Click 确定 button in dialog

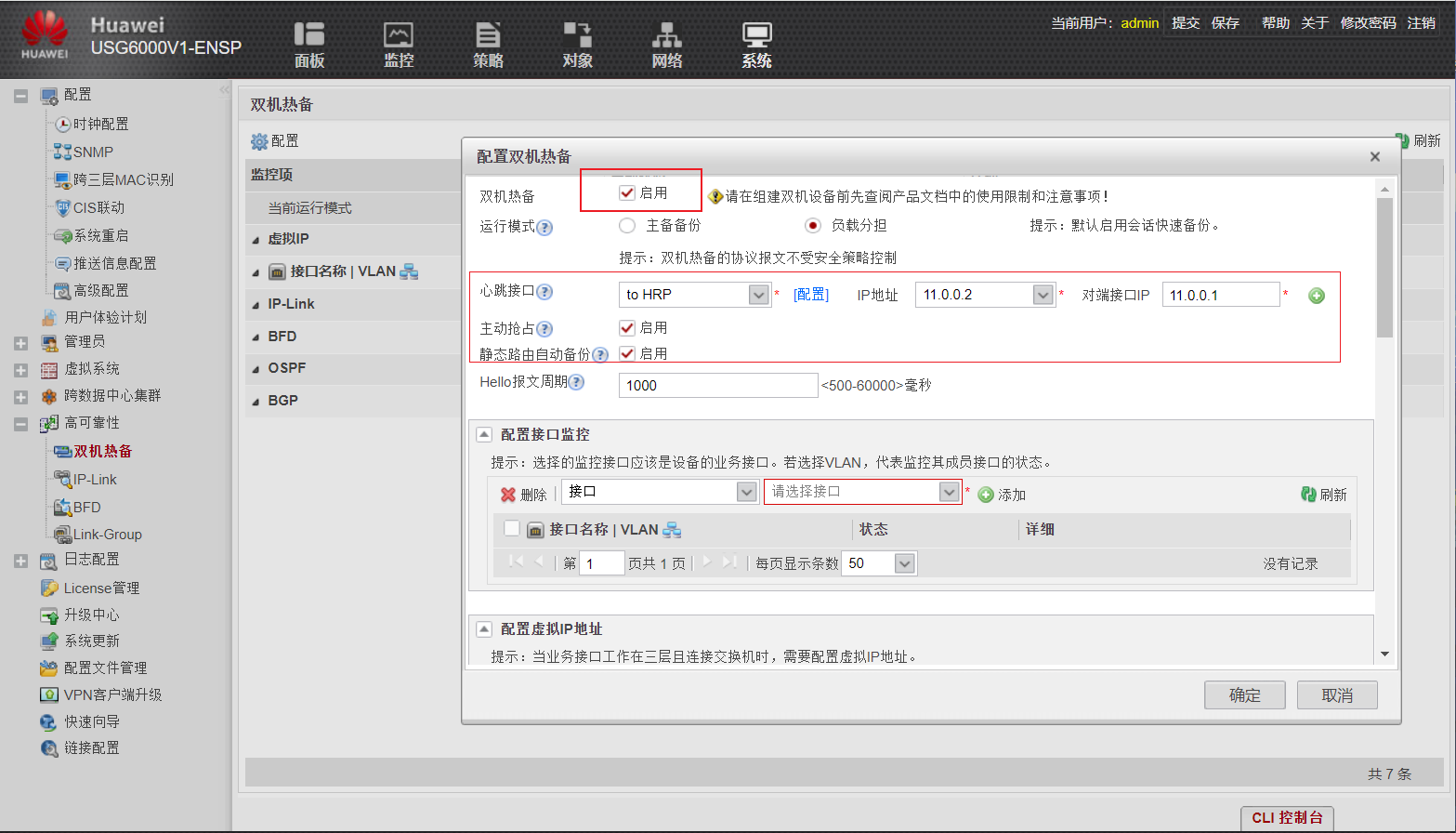[1245, 695]
